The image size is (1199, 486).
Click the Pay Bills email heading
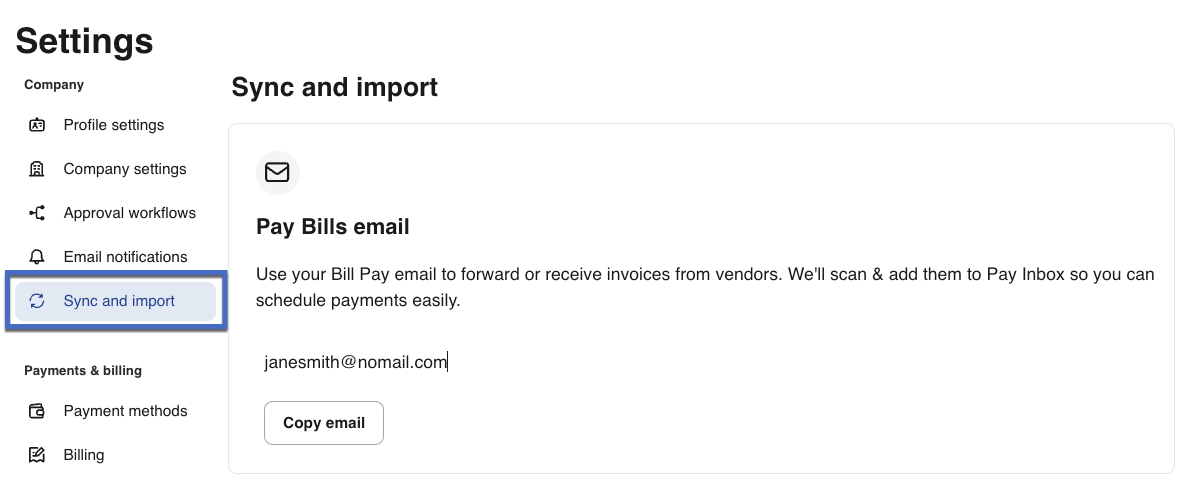tap(333, 227)
